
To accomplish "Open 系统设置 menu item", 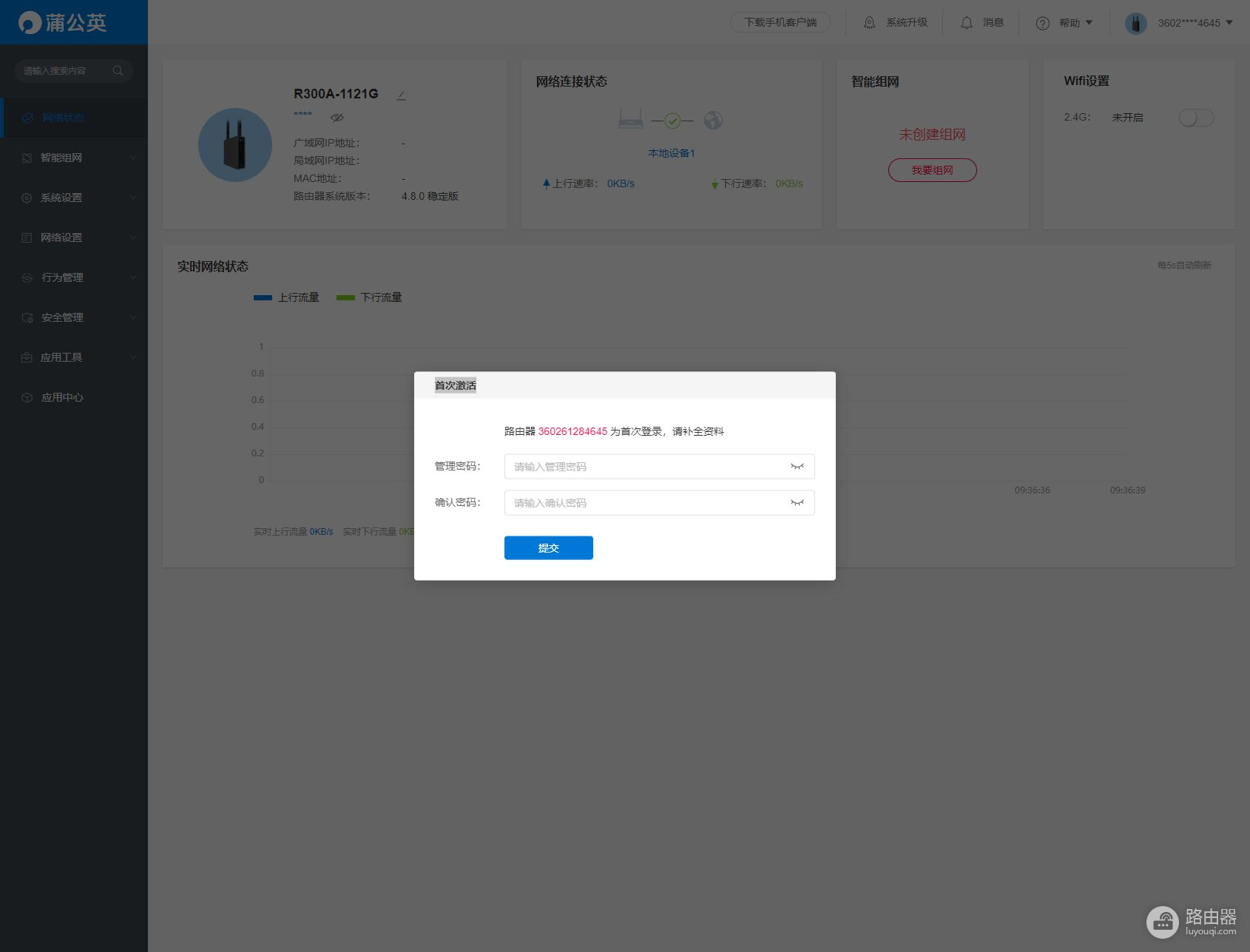I will pos(74,198).
